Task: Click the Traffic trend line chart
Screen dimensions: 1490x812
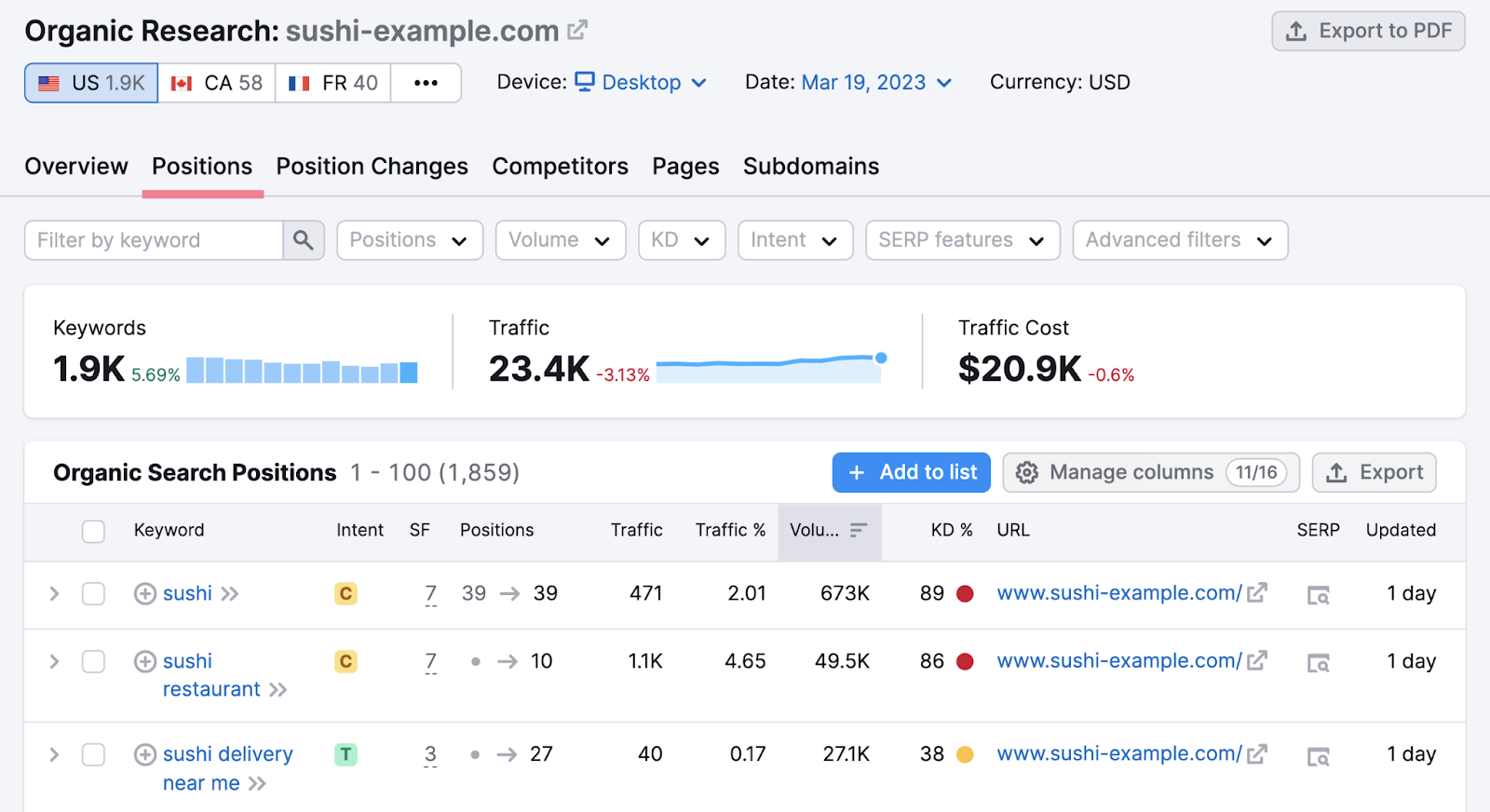Action: coord(770,368)
